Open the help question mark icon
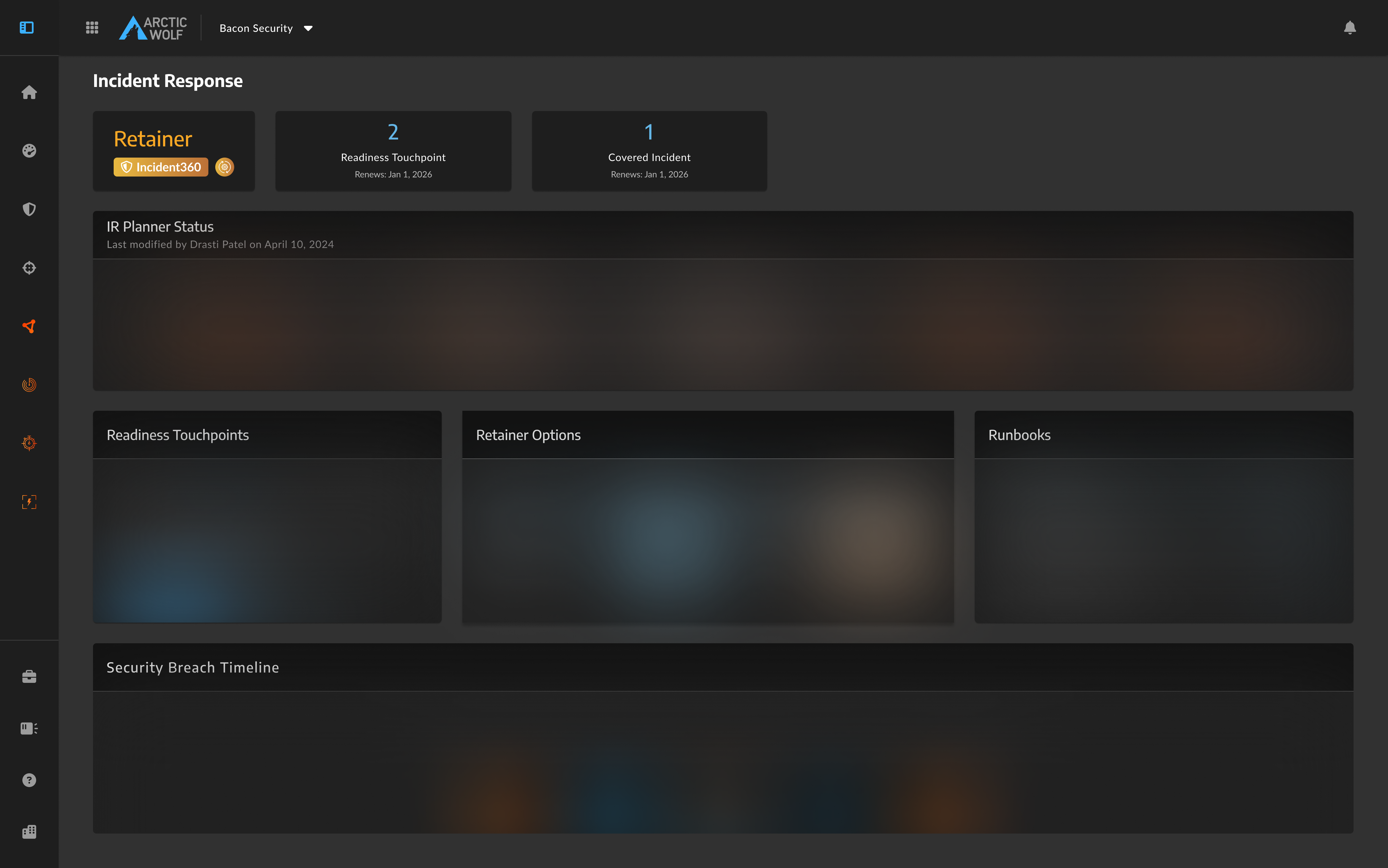 29,780
